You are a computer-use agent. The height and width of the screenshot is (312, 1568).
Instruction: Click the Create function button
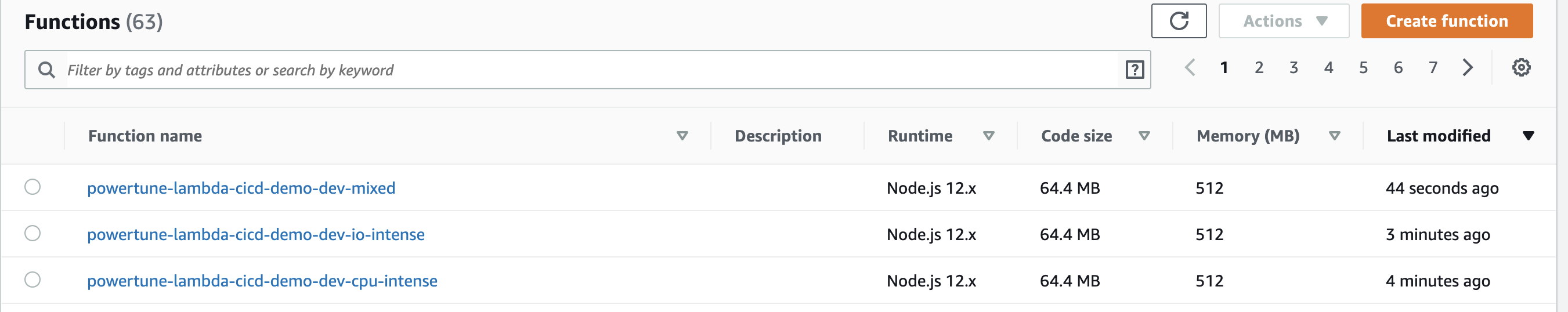[x=1446, y=21]
